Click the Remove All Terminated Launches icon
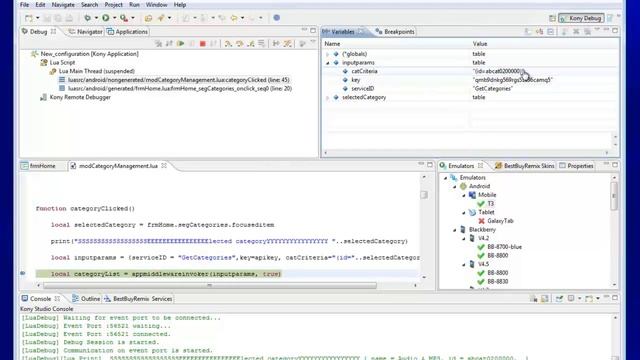 click(158, 44)
